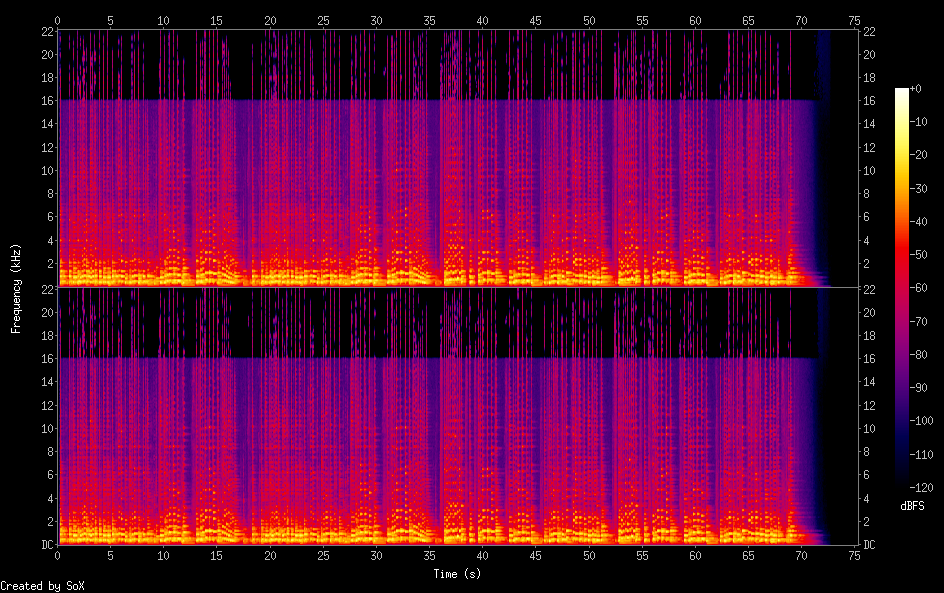
Task: Pick the white top end of the color bar
Action: [x=902, y=92]
